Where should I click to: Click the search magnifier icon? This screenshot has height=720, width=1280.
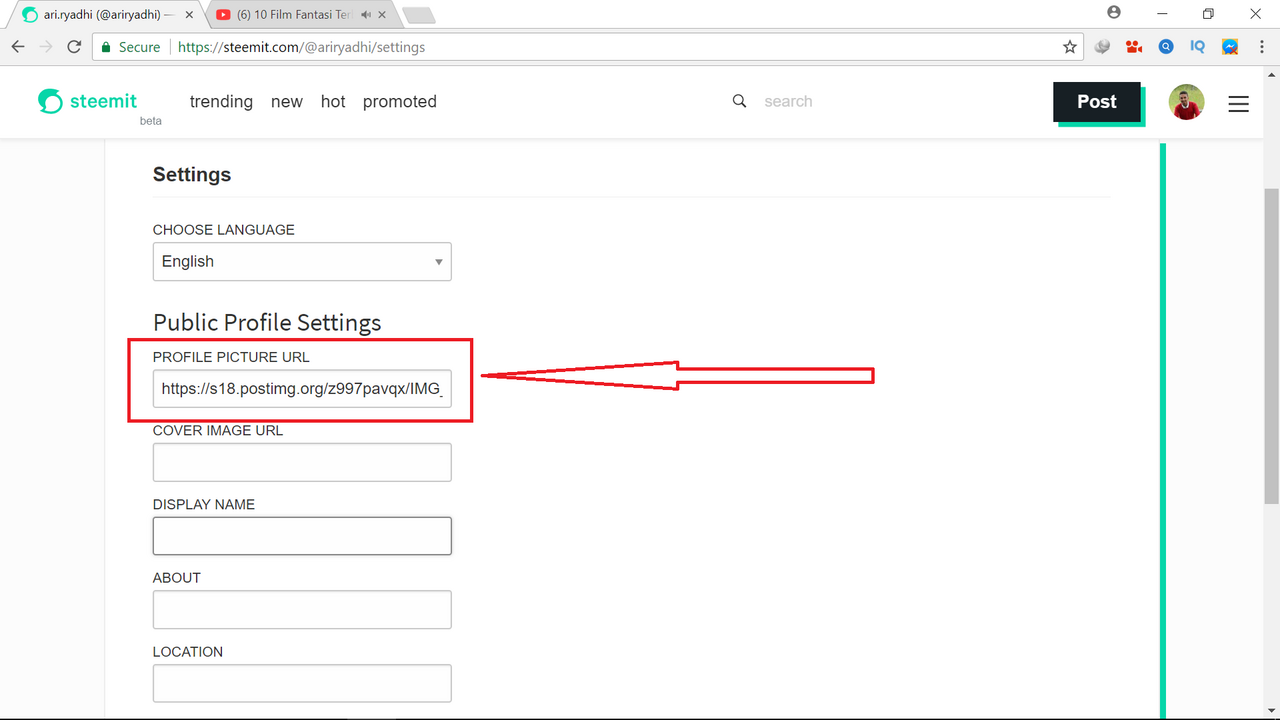click(x=739, y=101)
